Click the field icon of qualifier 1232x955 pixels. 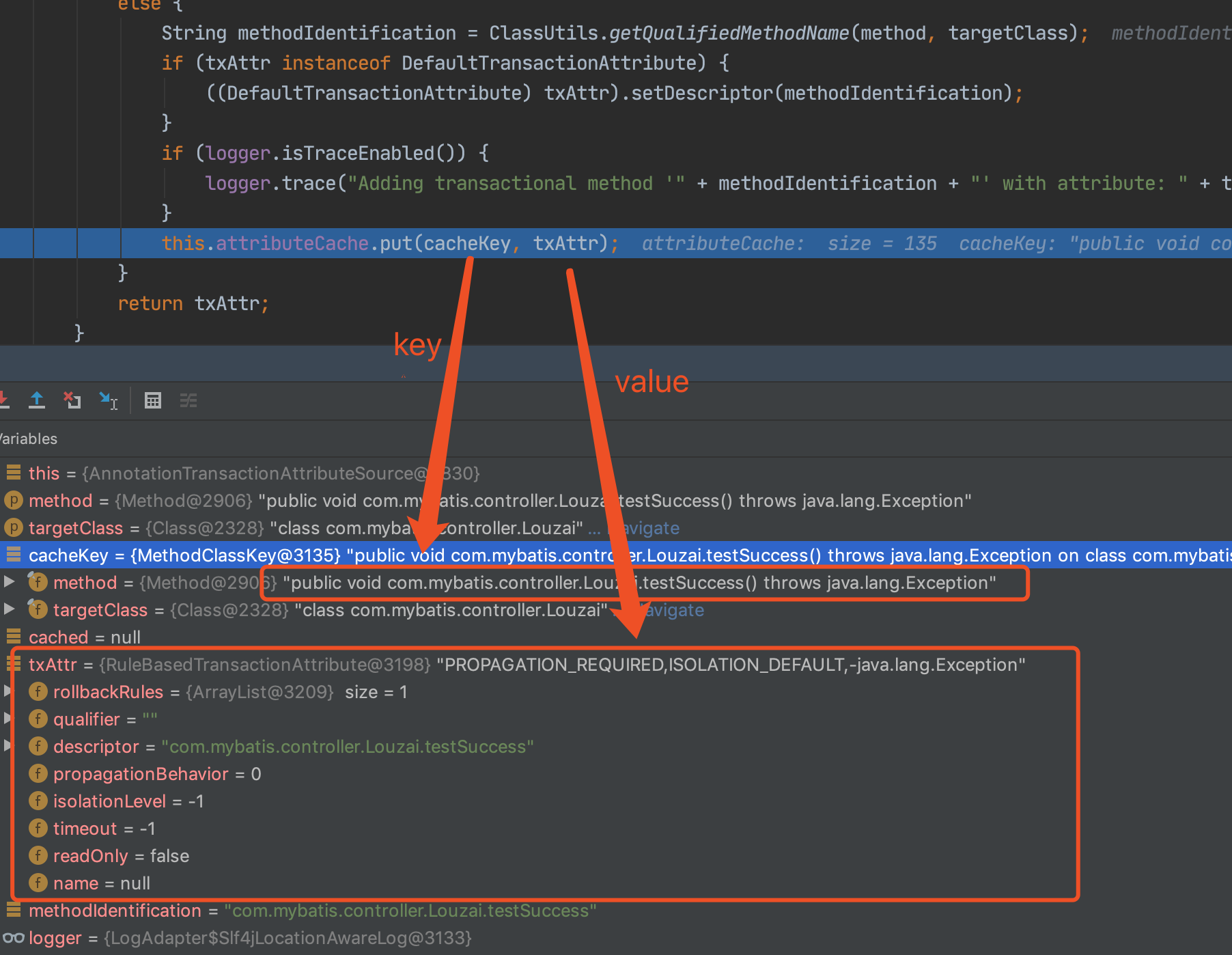[x=38, y=719]
